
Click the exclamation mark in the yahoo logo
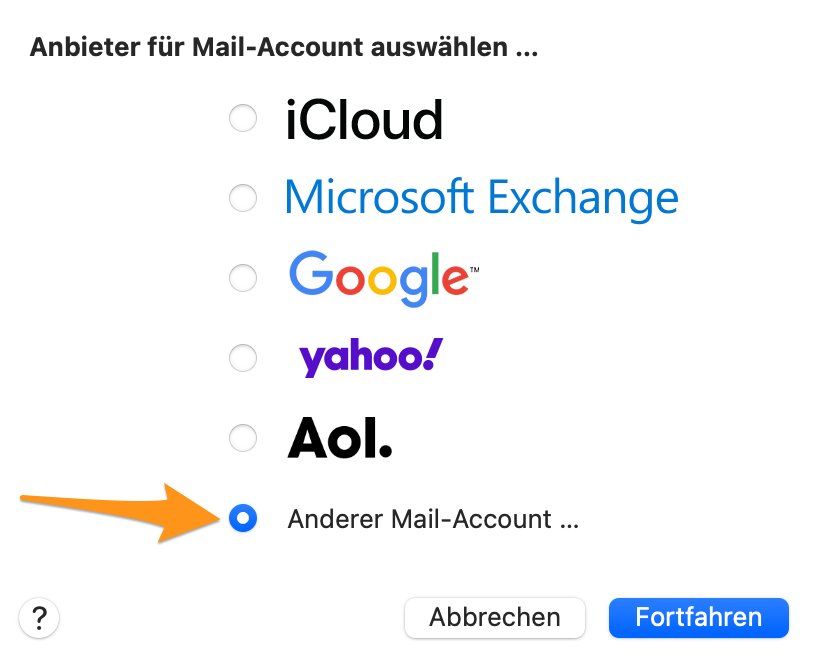[434, 352]
